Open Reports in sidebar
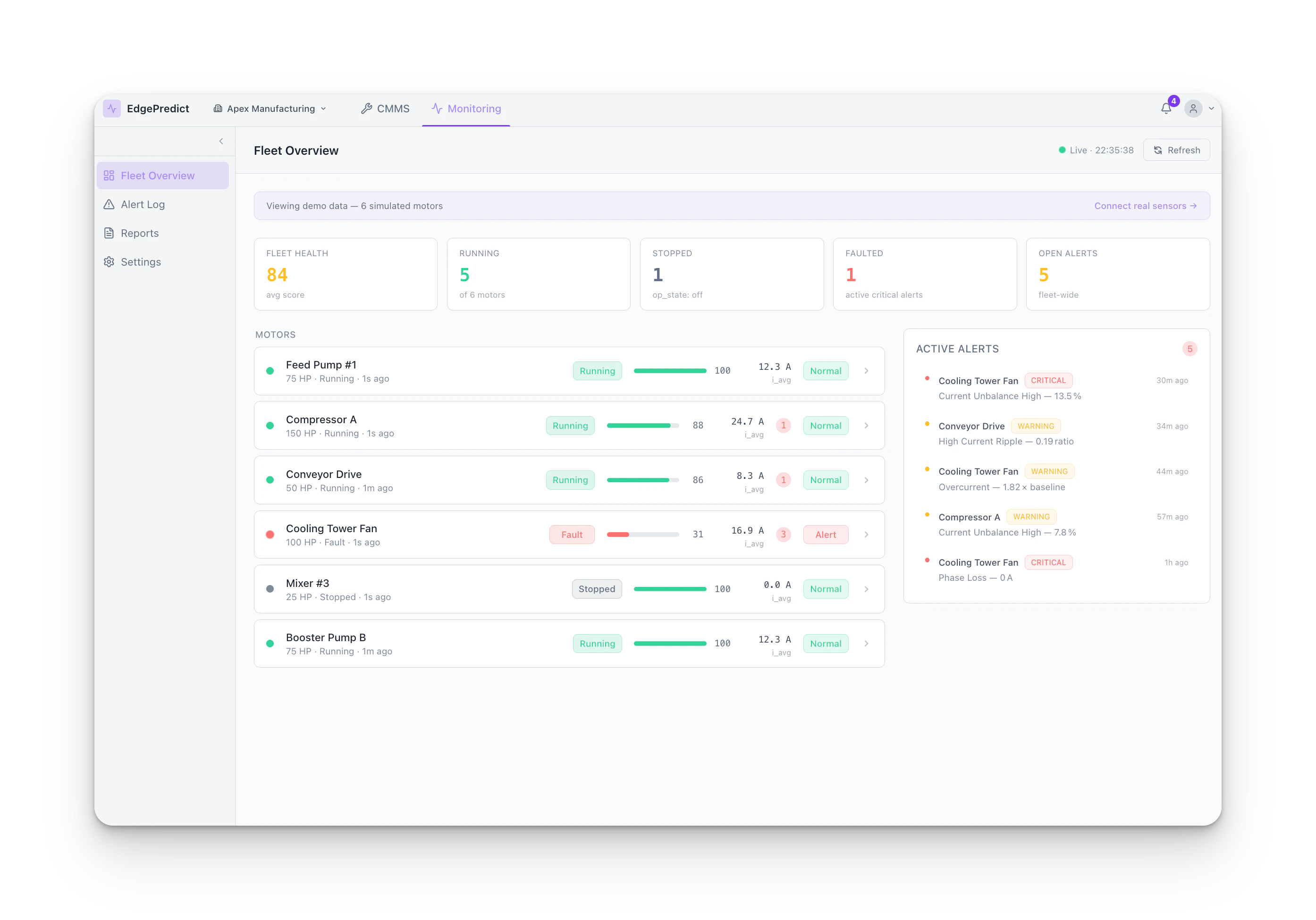This screenshot has width=1316, height=920. tap(139, 233)
